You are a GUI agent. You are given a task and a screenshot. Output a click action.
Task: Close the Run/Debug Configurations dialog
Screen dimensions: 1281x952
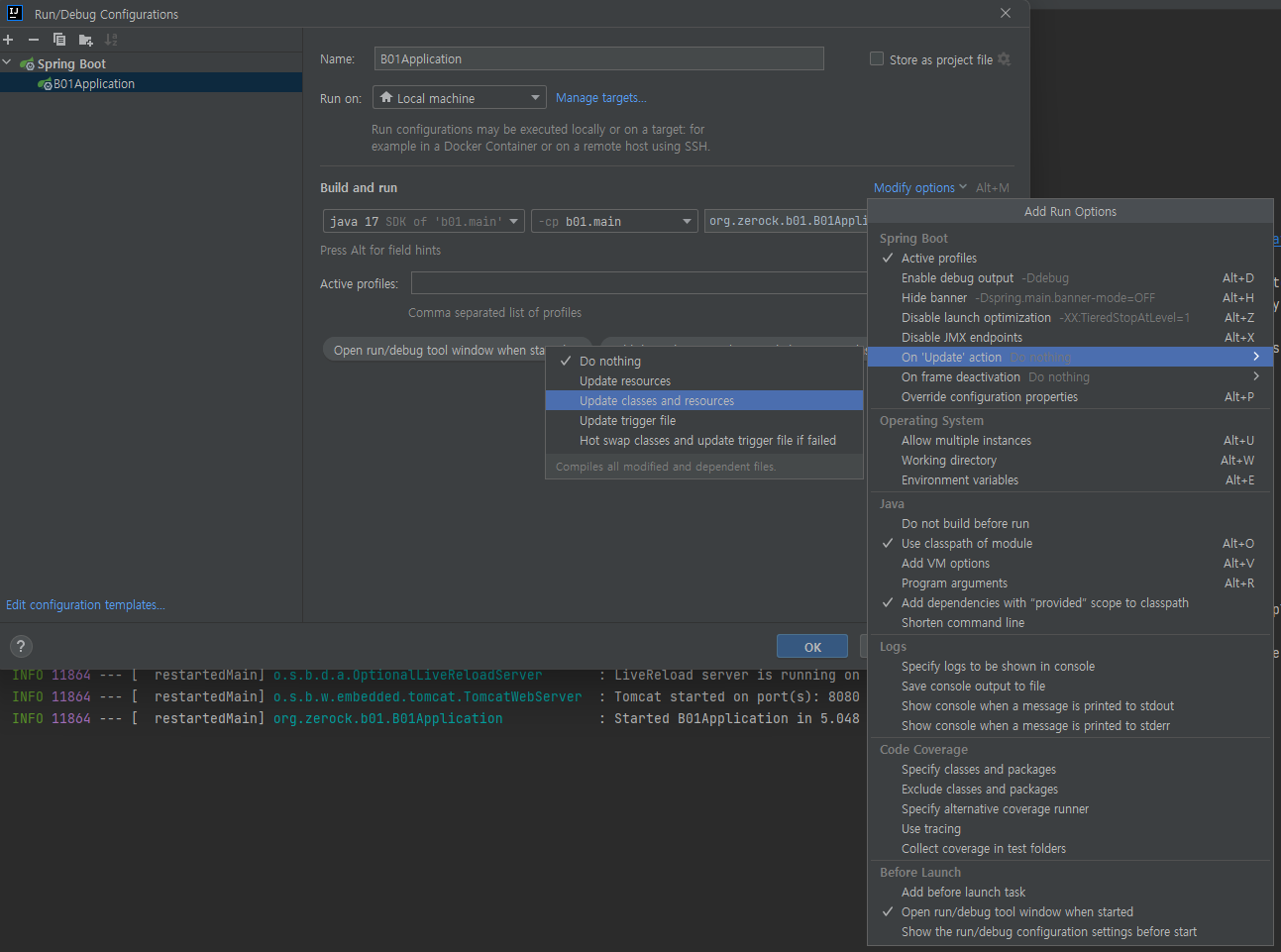pos(1006,14)
